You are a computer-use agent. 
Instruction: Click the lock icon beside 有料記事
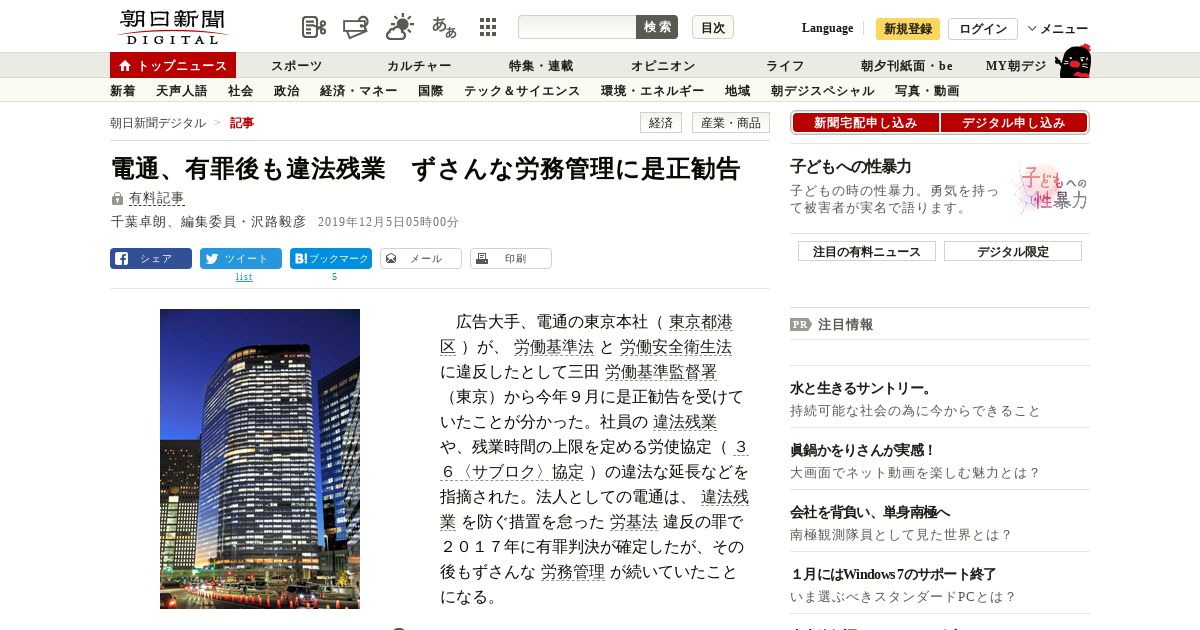click(x=117, y=199)
